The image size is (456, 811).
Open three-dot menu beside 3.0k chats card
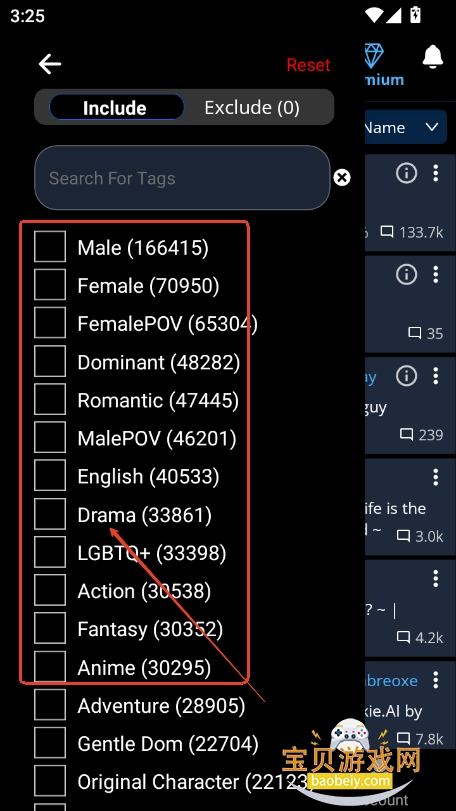click(x=436, y=476)
